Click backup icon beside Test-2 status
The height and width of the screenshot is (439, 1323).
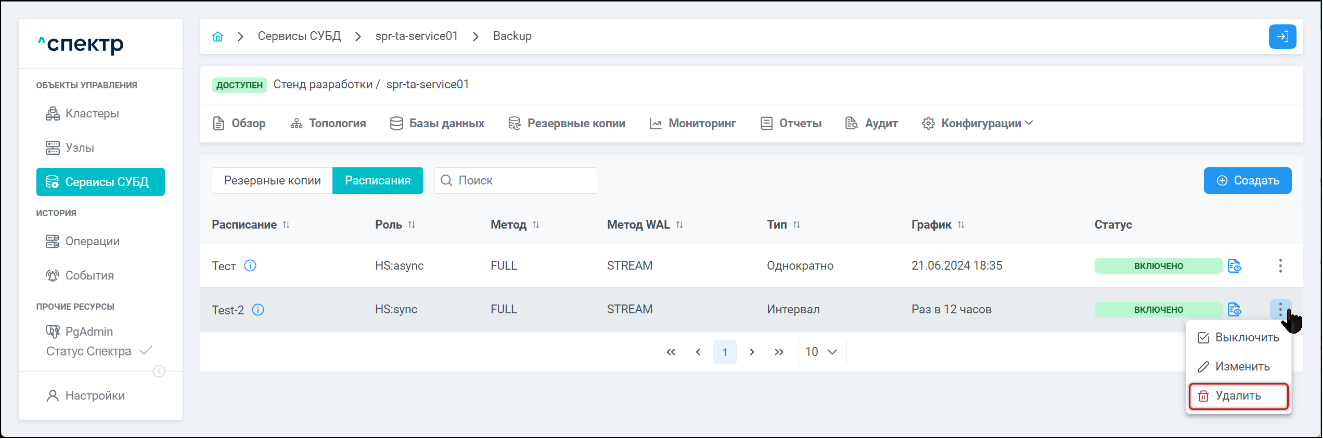pos(1235,309)
